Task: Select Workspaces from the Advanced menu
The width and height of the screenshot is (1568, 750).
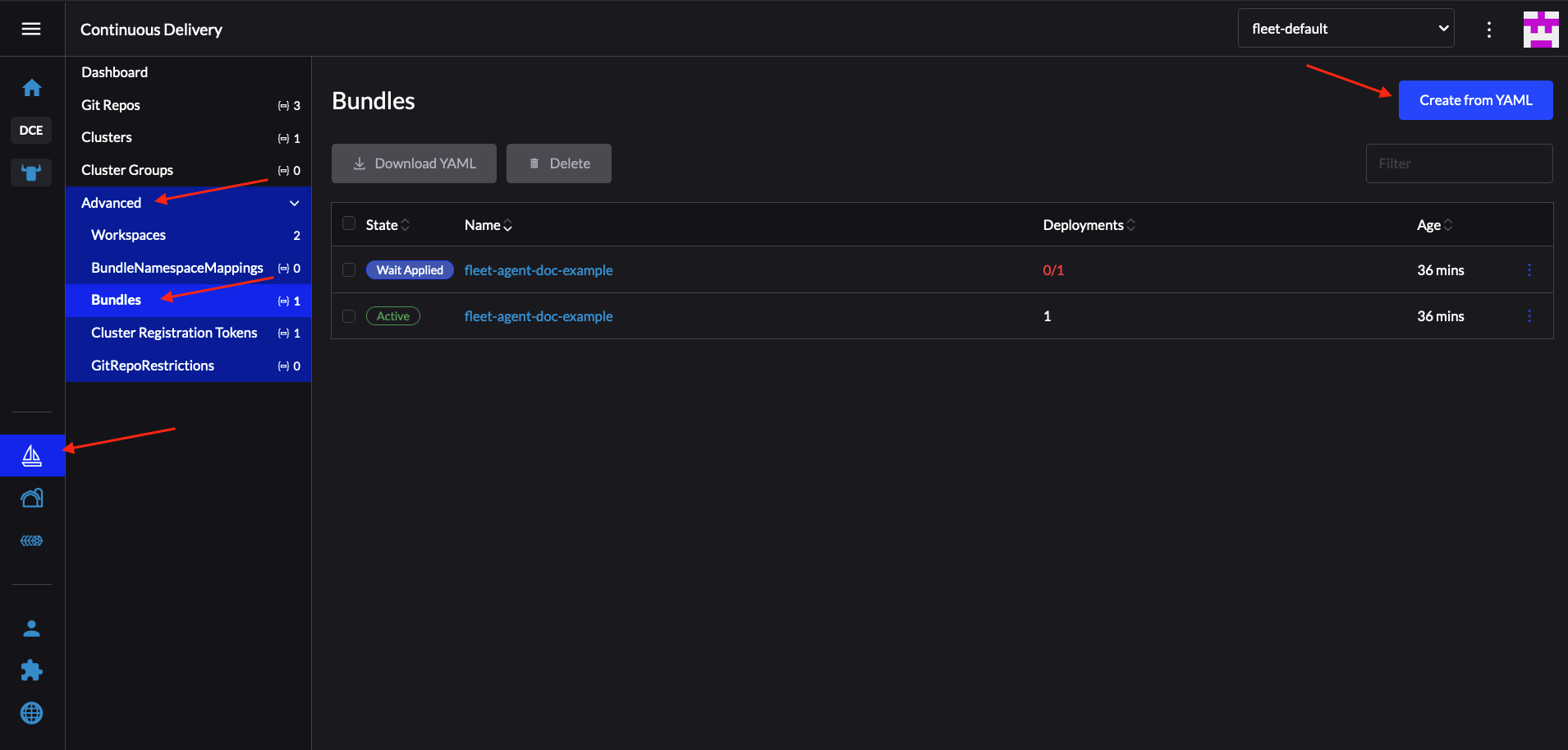Action: [128, 234]
